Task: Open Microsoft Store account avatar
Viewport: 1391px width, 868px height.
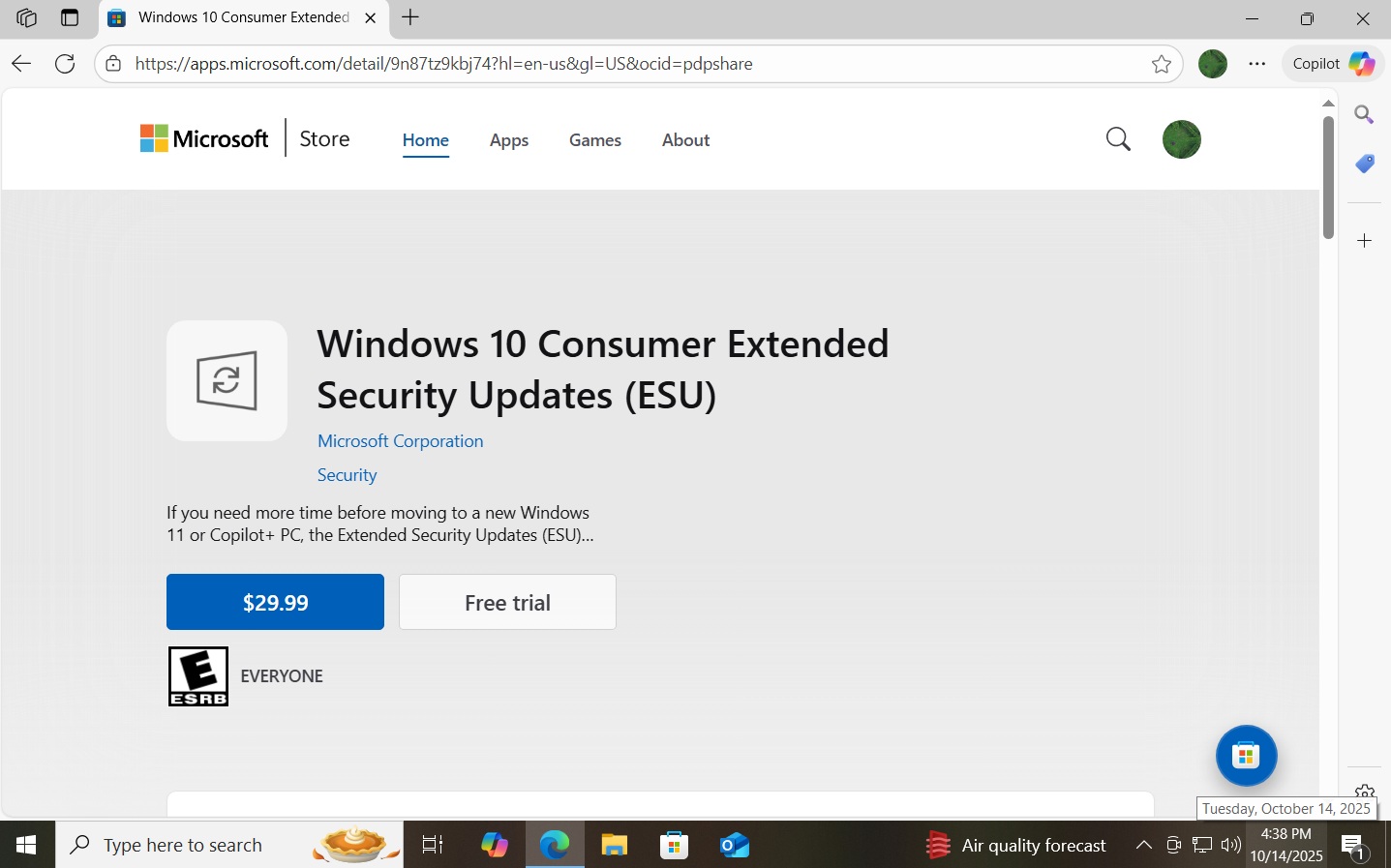Action: 1182,139
